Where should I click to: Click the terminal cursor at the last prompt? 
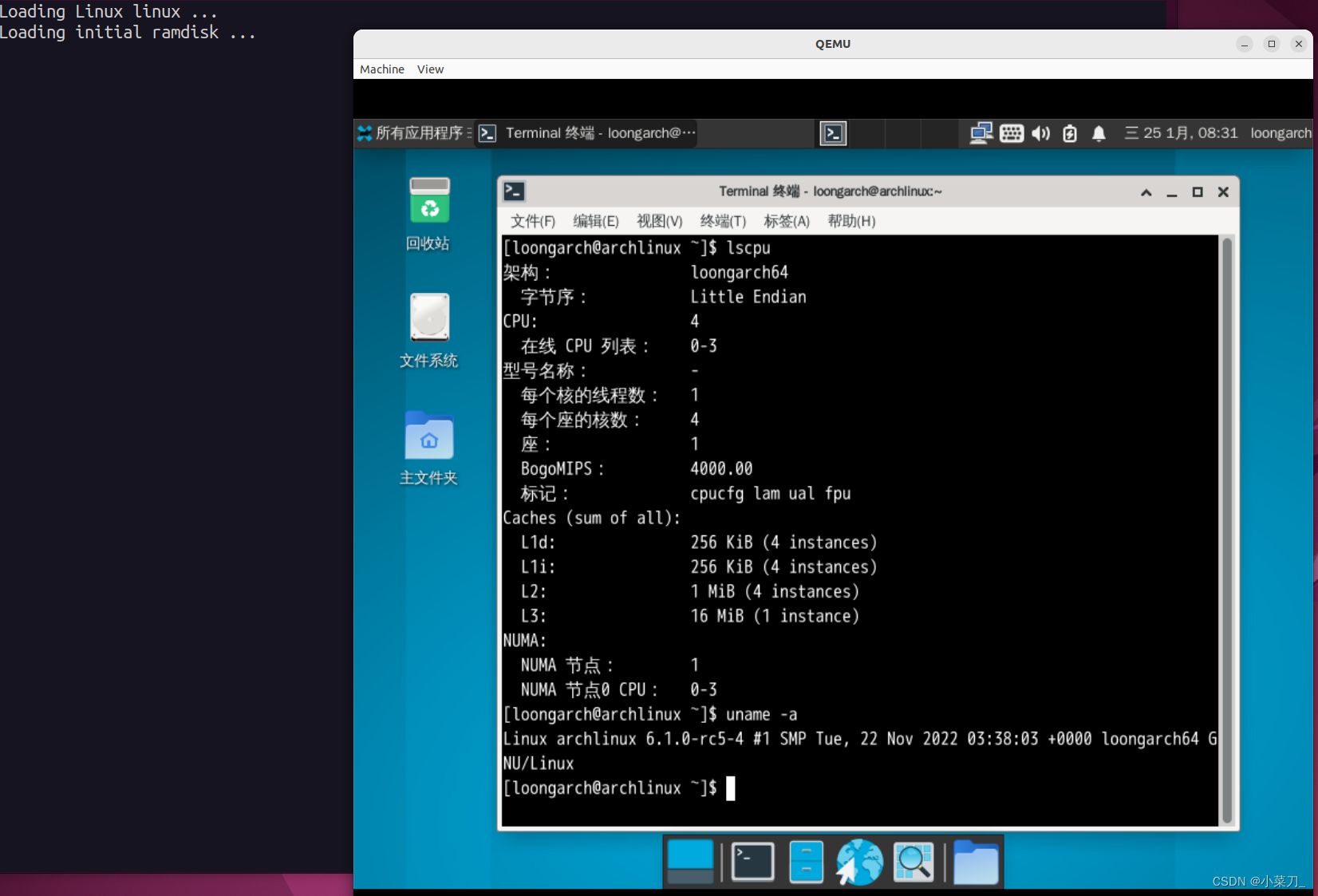730,788
